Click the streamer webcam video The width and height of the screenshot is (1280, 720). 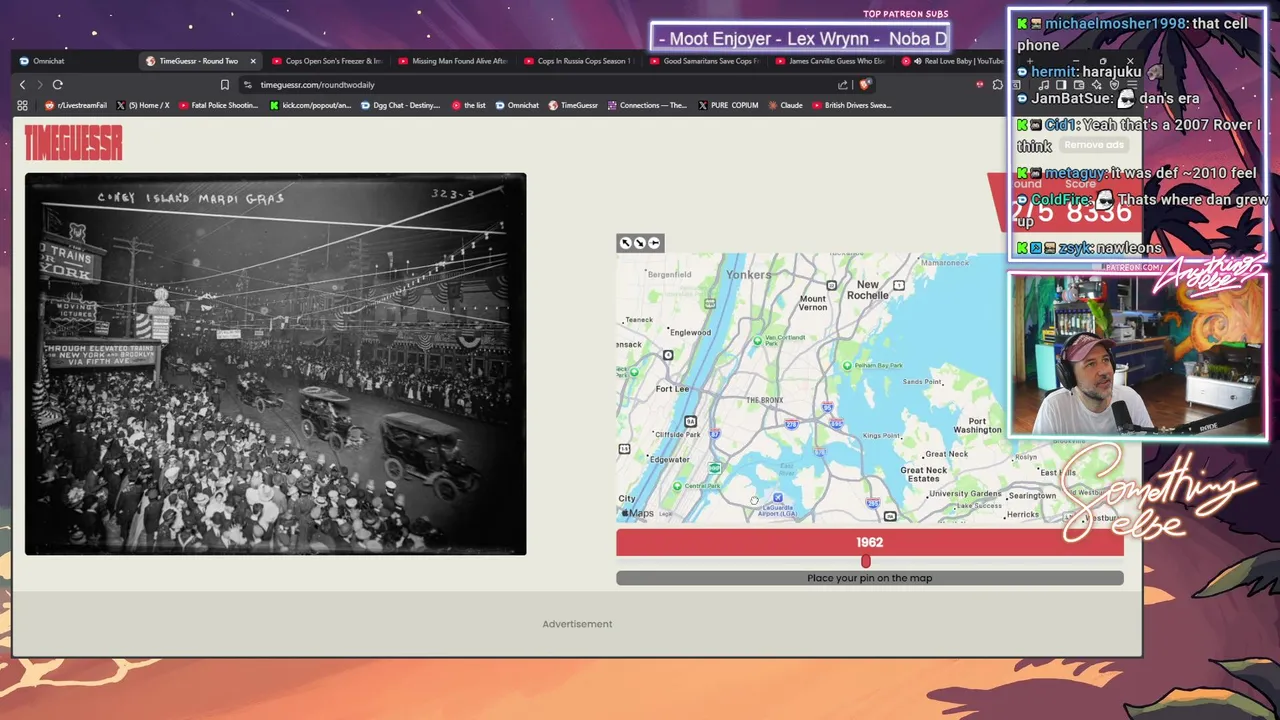tap(1137, 356)
